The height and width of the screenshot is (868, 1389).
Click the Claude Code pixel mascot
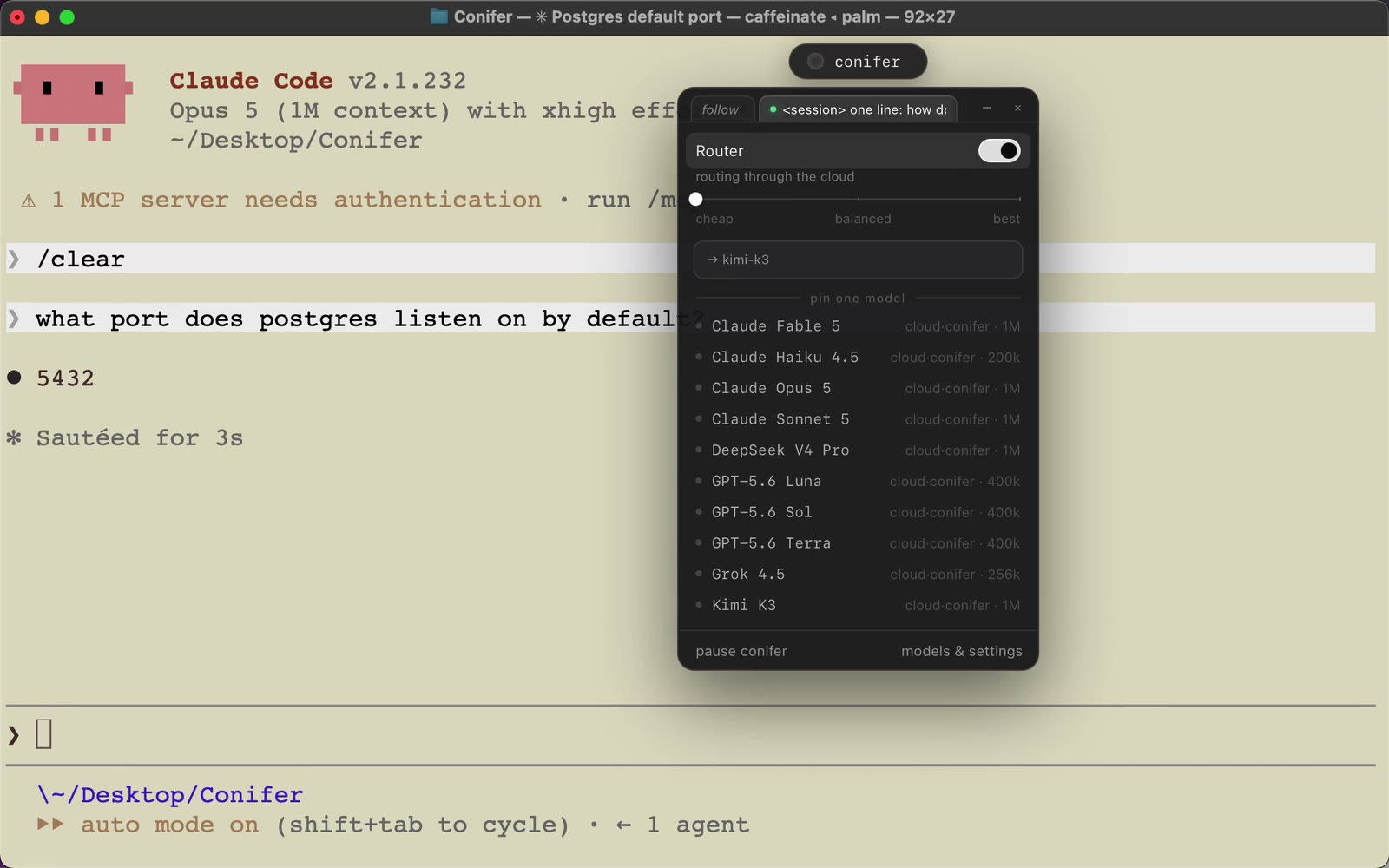coord(73,102)
